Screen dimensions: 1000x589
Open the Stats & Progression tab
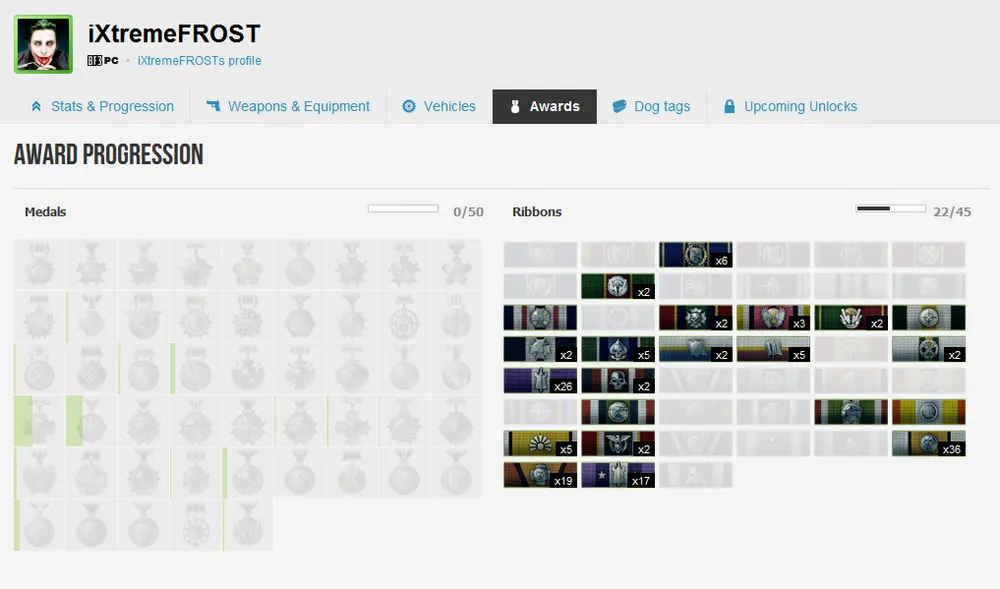103,106
